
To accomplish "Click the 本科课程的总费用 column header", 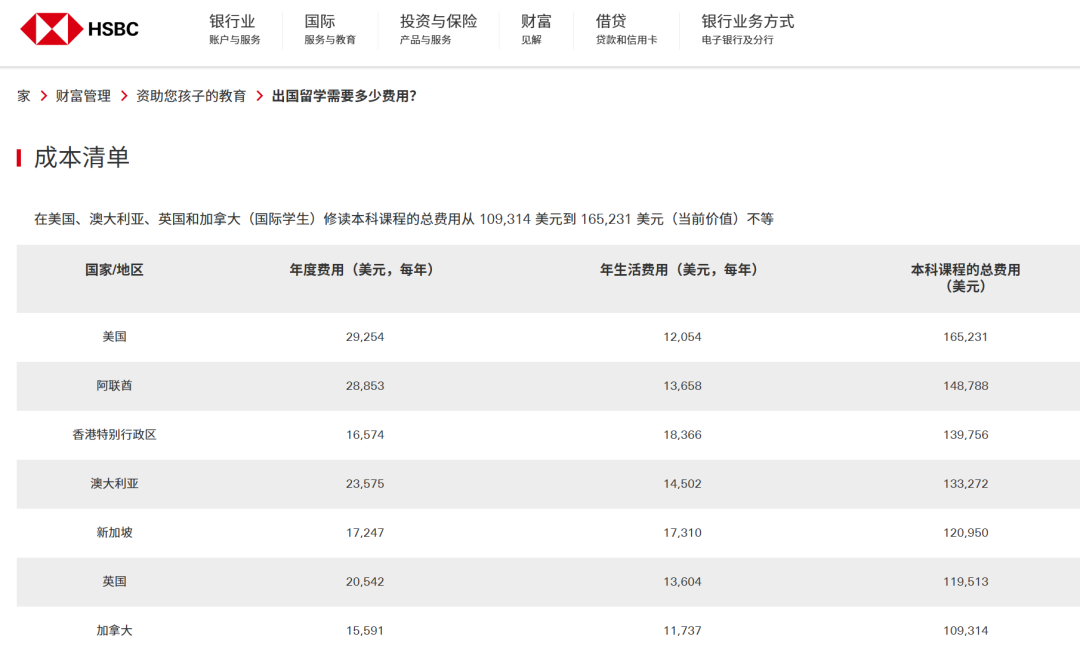I will click(965, 278).
